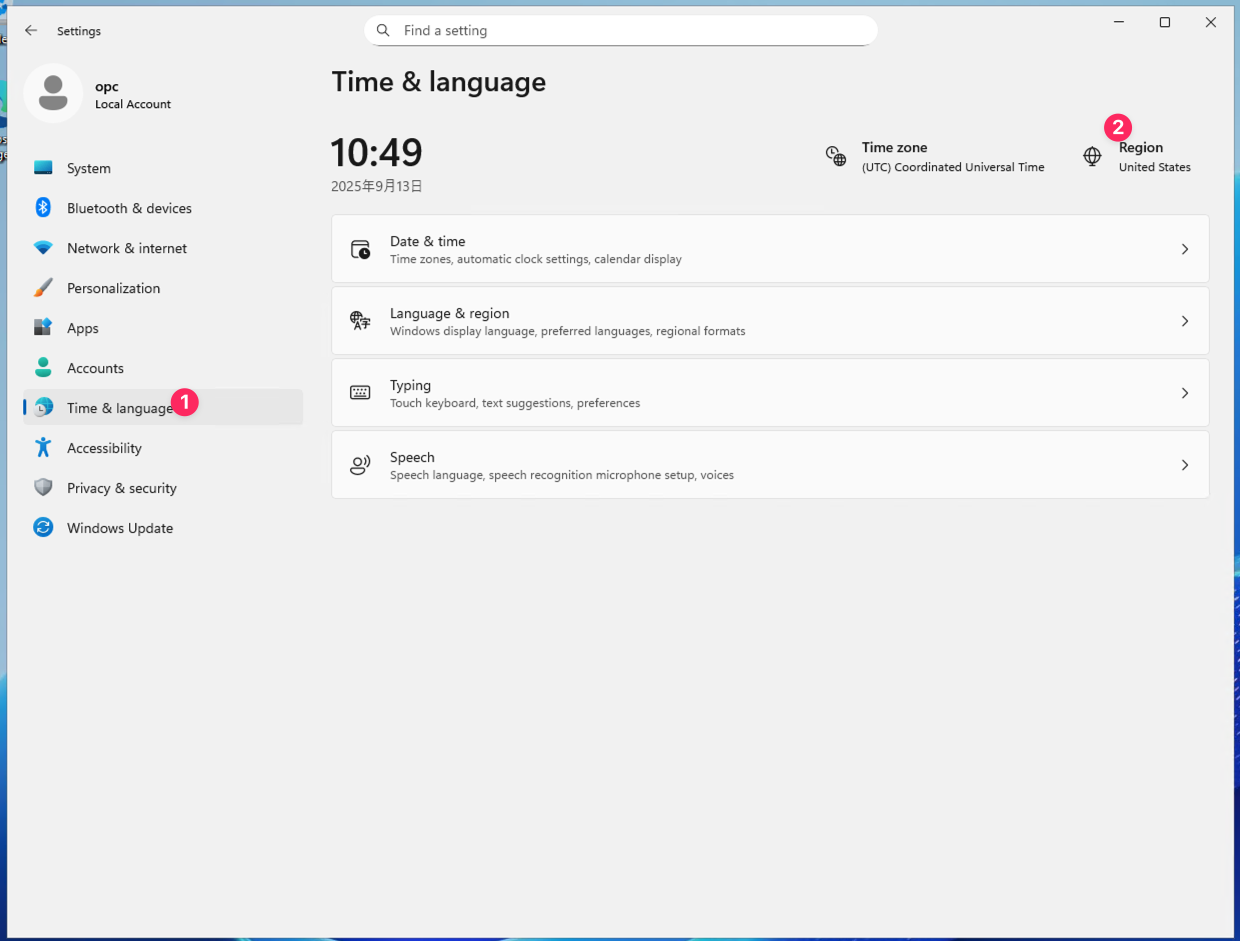The height and width of the screenshot is (941, 1240).
Task: Click the Settings window title text
Action: coord(79,31)
